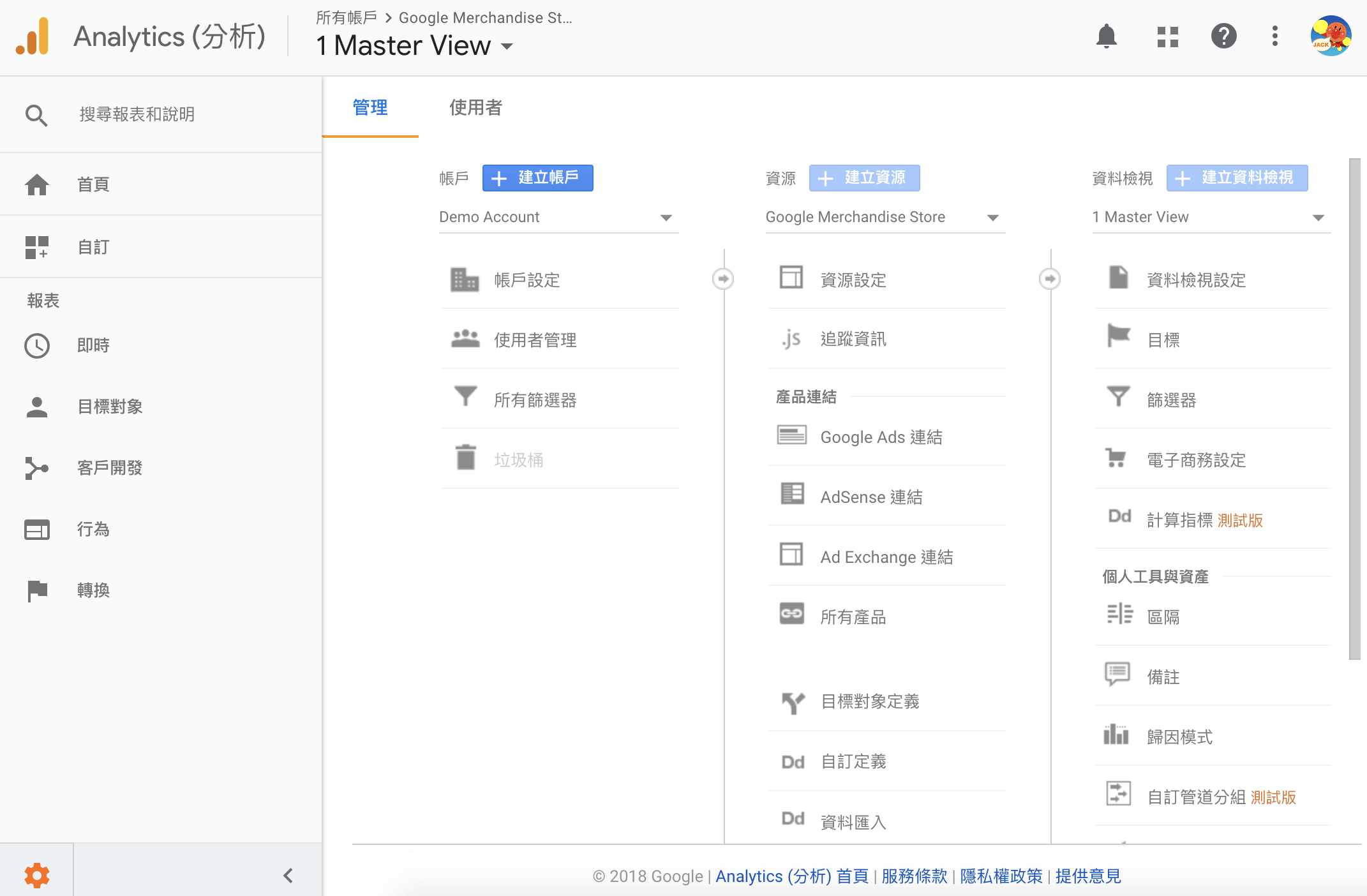This screenshot has height=896, width=1367.
Task: Collapse the sidebar with the left chevron
Action: click(288, 875)
